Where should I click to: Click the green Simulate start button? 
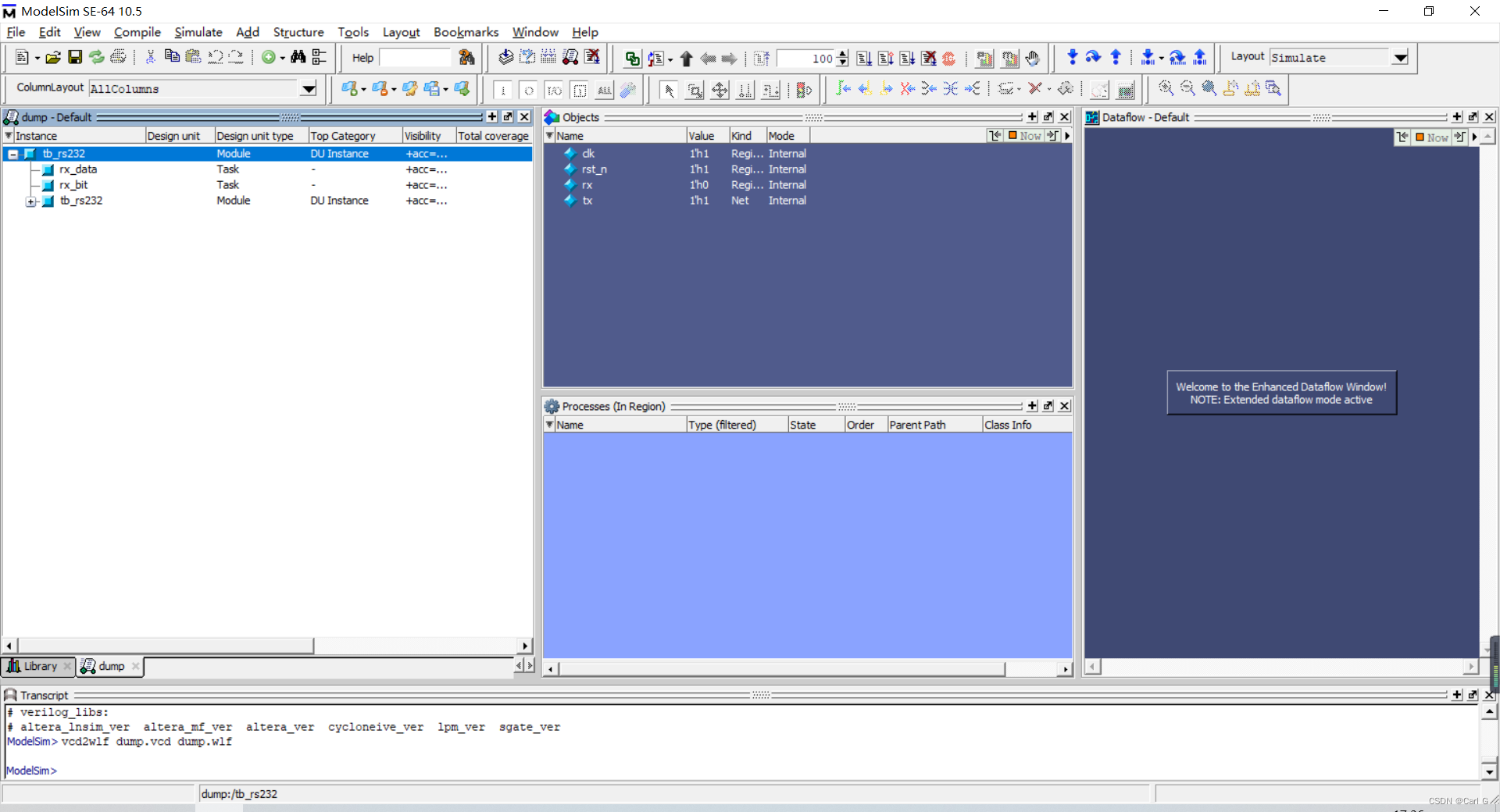click(x=268, y=57)
